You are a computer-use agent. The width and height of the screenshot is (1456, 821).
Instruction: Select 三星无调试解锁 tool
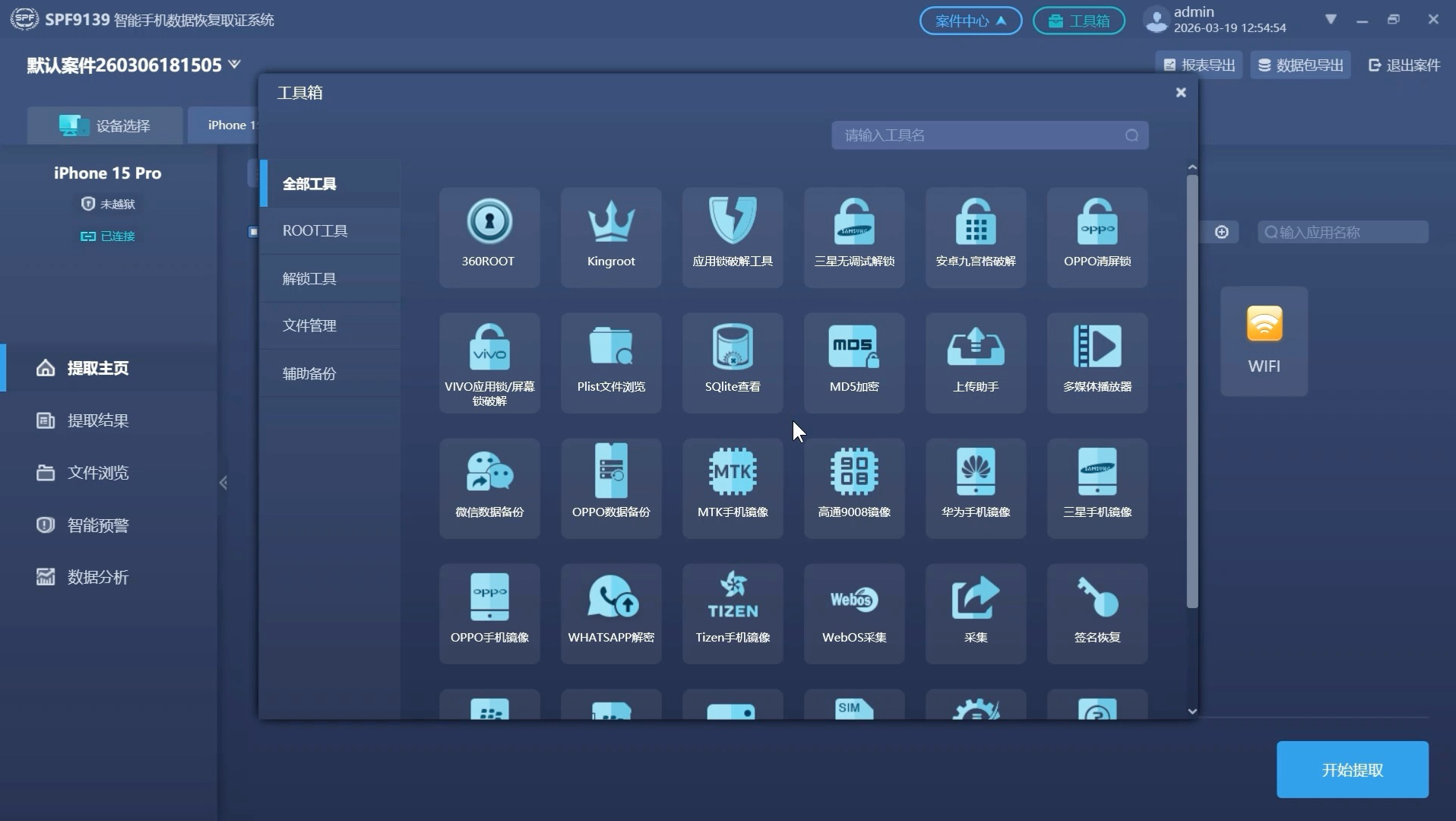854,237
